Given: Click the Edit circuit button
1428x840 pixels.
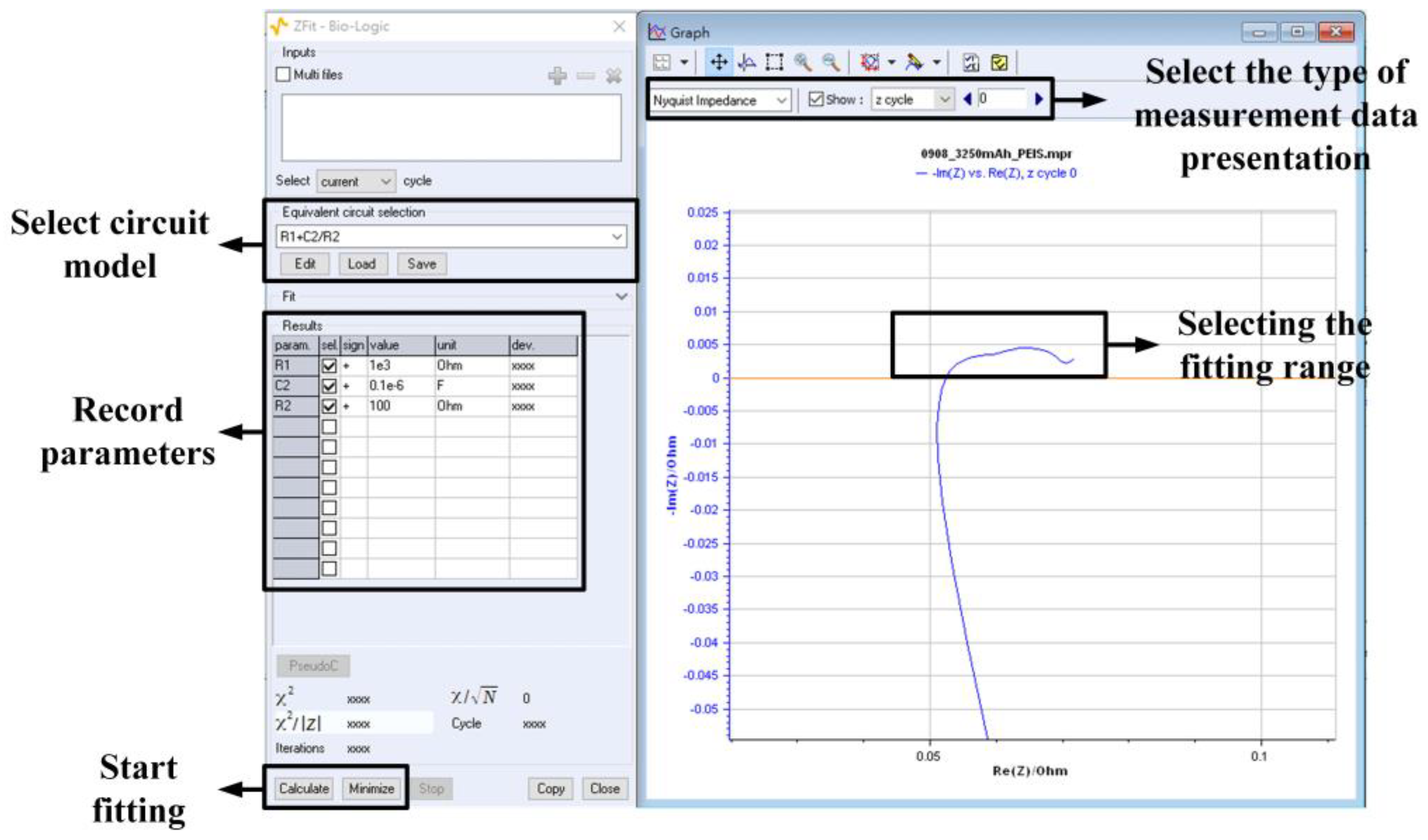Looking at the screenshot, I should (x=305, y=264).
